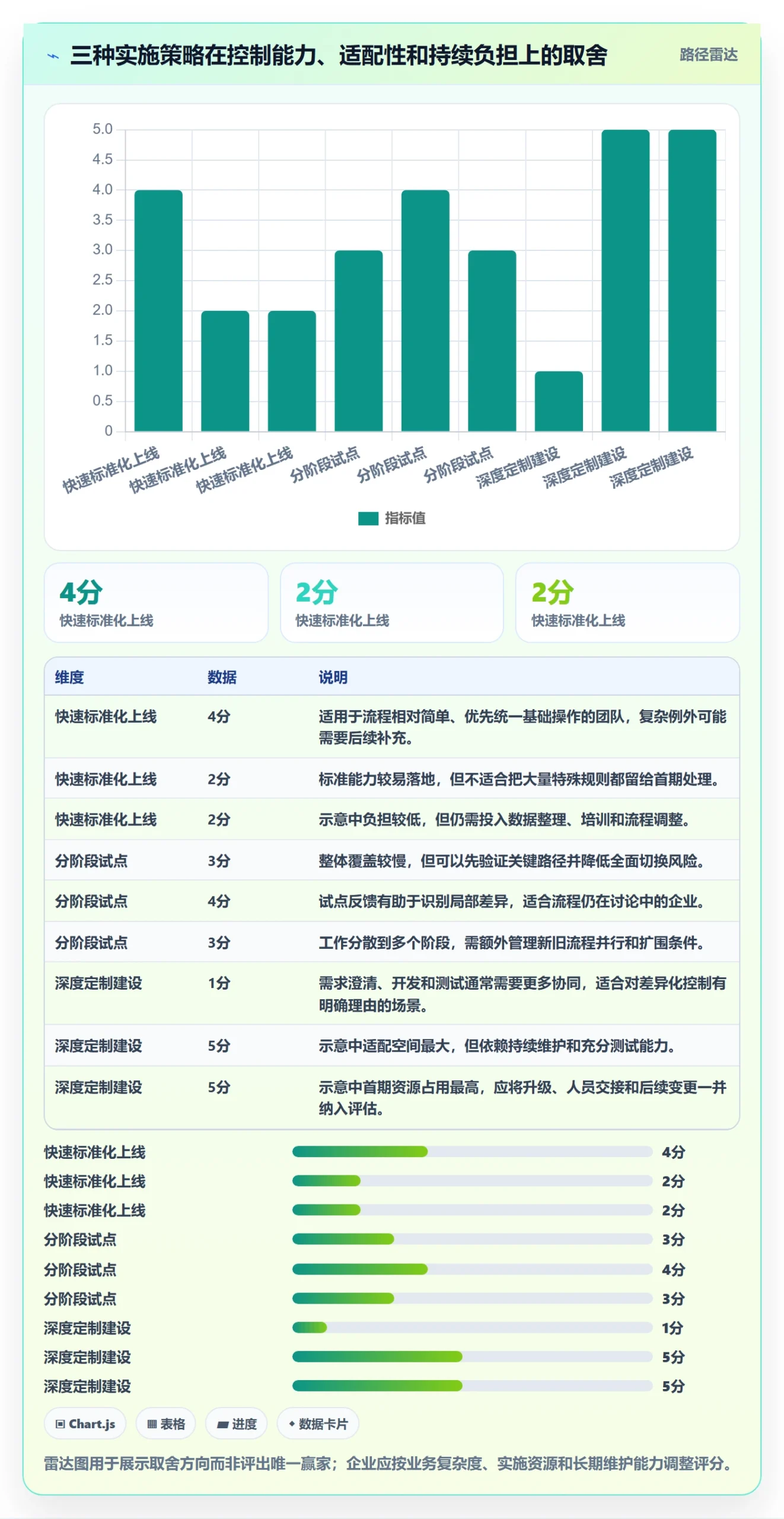The height and width of the screenshot is (1519, 784).
Task: Click the 分阶段试点 progress bar showing 4分
Action: (x=472, y=1269)
